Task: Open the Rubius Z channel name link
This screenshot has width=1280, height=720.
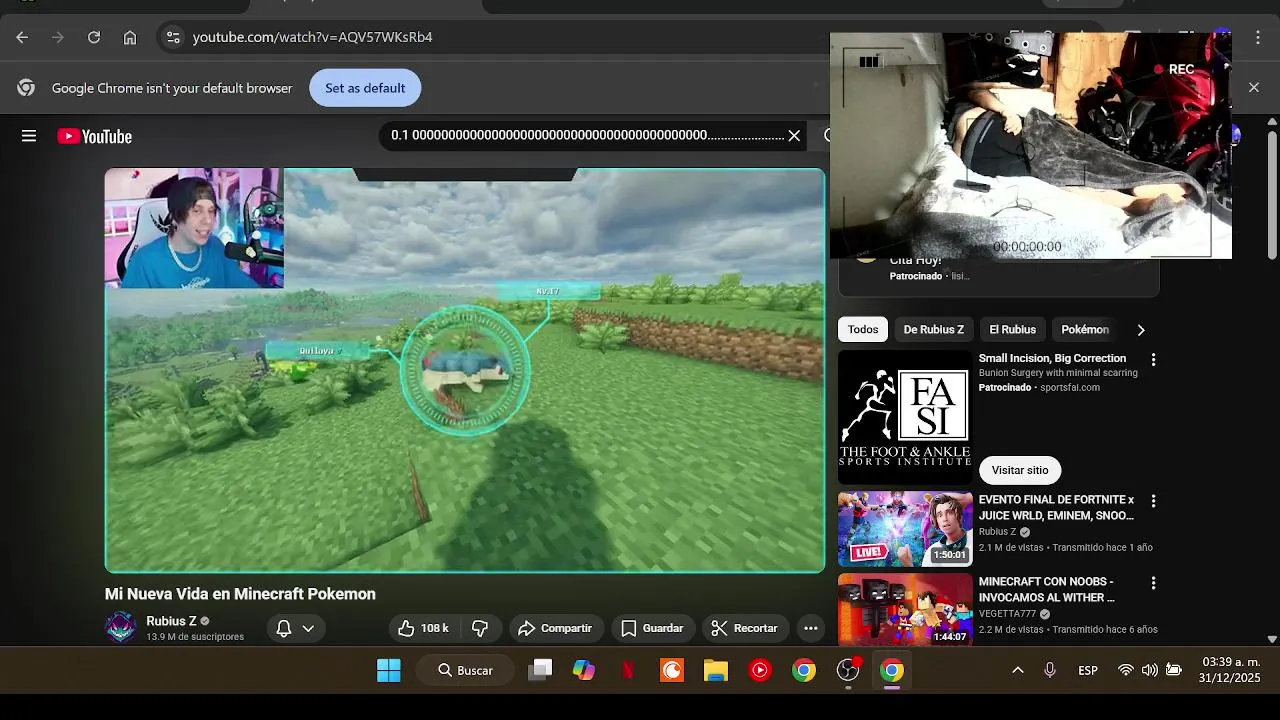Action: click(x=171, y=621)
